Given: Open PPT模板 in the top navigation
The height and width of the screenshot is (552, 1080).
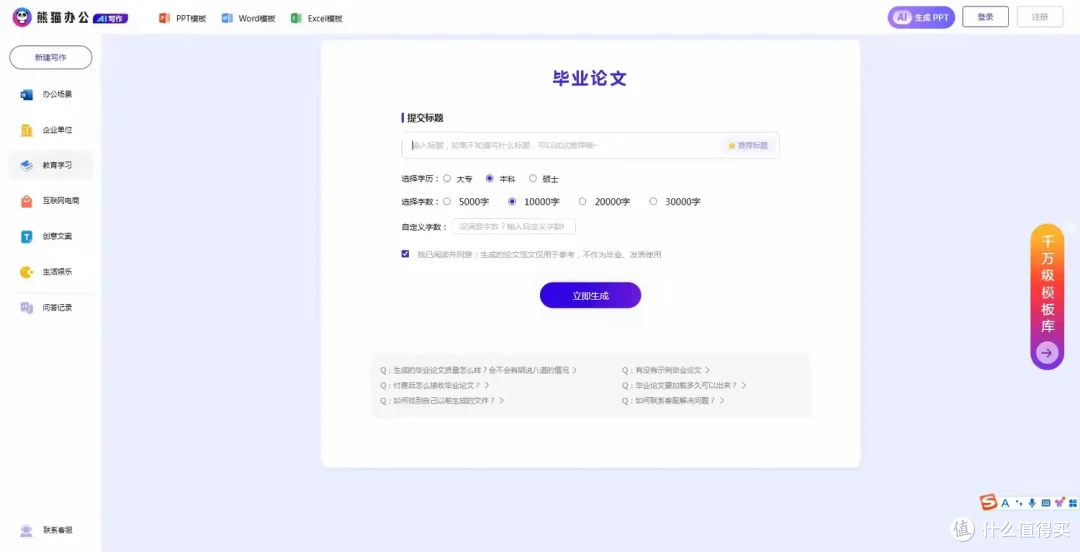Looking at the screenshot, I should [x=183, y=19].
